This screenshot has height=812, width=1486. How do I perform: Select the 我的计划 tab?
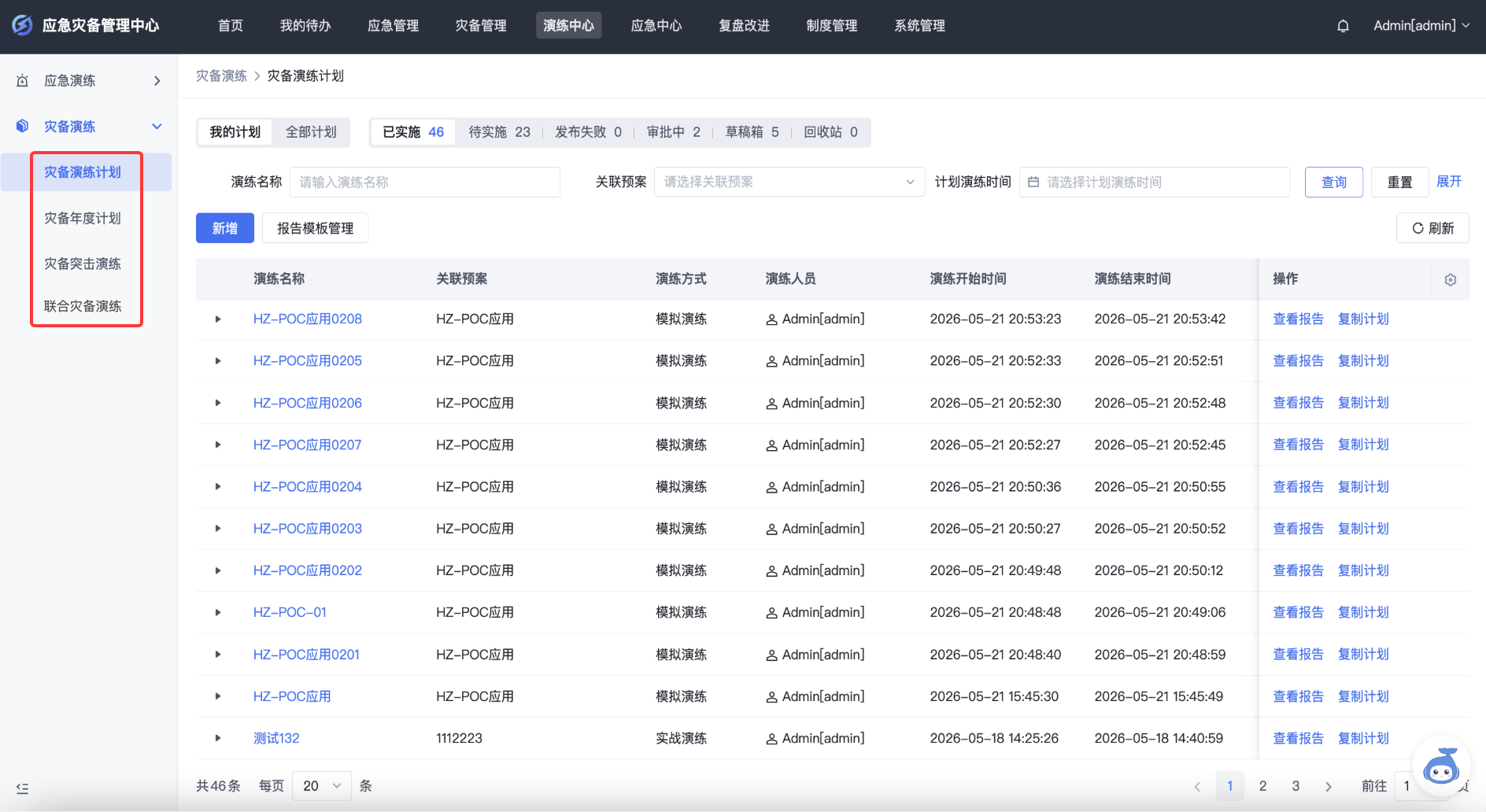tap(235, 132)
